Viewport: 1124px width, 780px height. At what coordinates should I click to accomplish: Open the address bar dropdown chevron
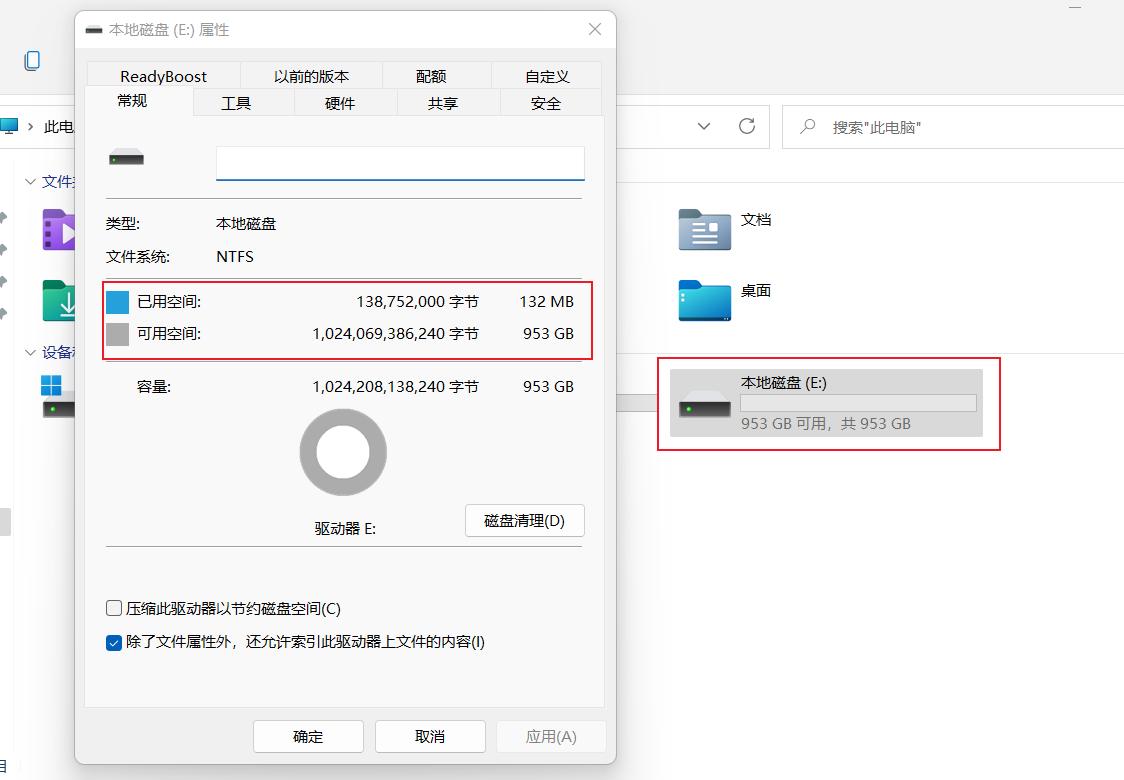click(x=703, y=127)
